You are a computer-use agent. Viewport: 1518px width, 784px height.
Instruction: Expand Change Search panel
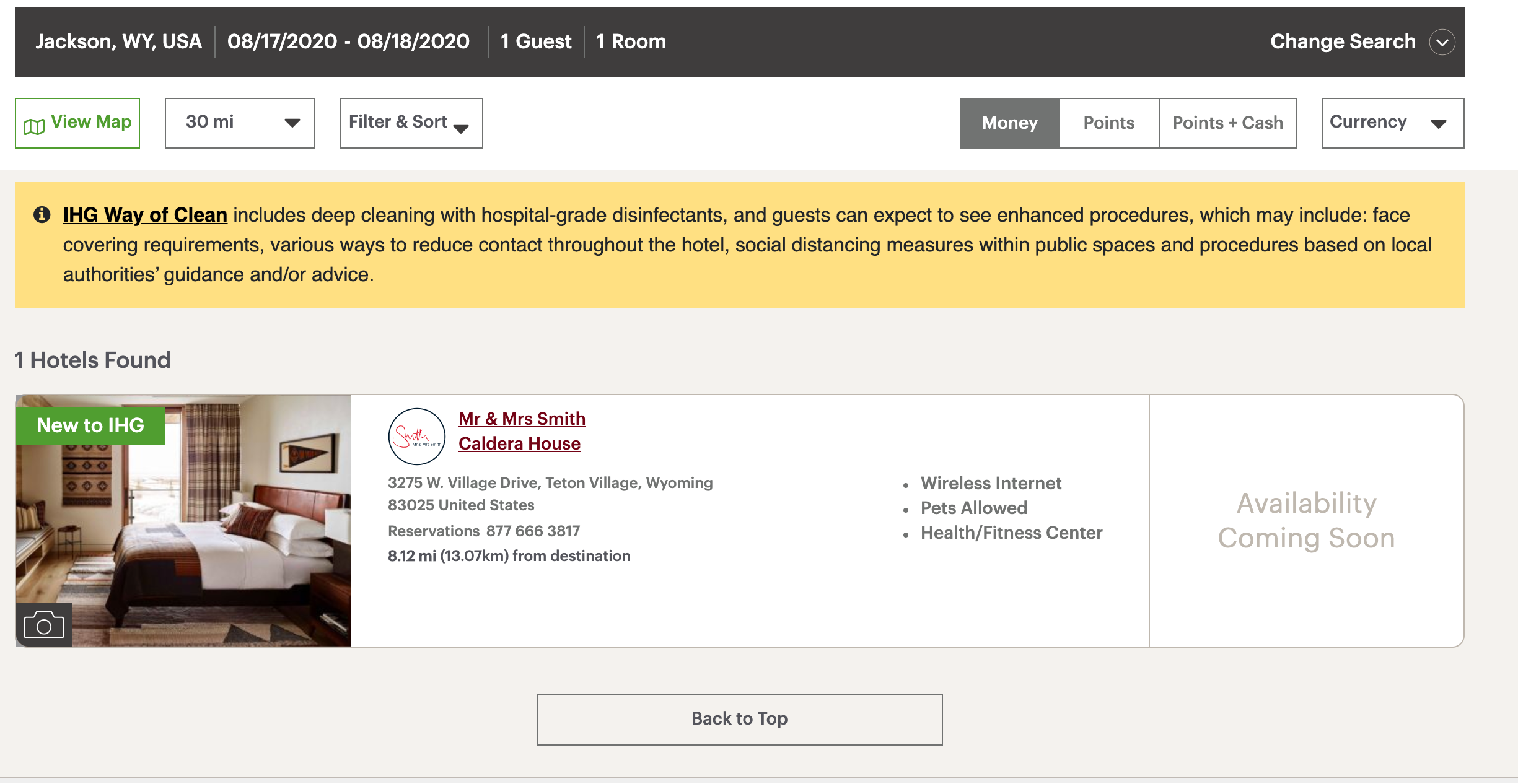(1343, 41)
